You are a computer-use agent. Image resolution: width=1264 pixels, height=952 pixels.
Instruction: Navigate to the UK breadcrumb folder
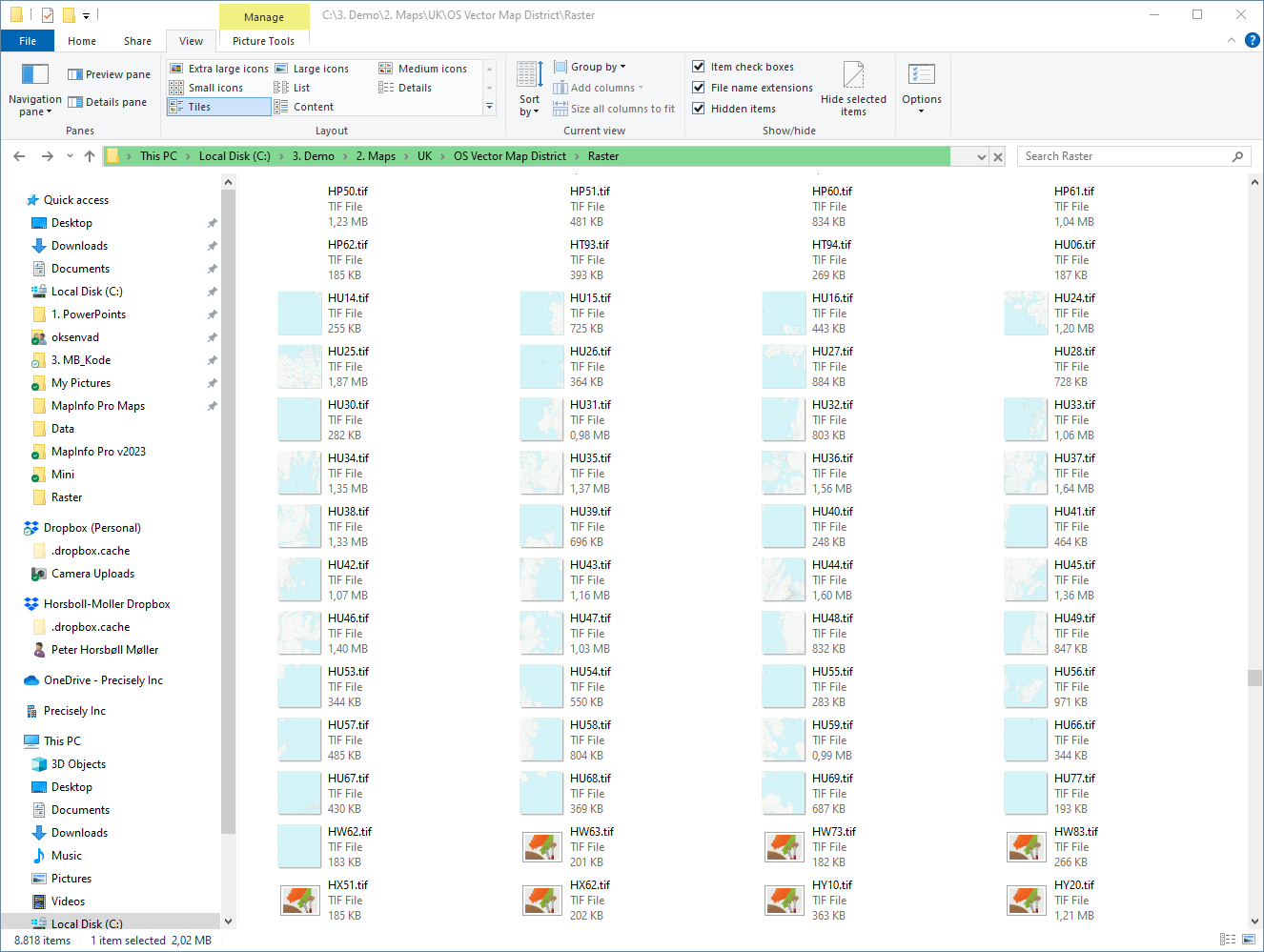[424, 155]
